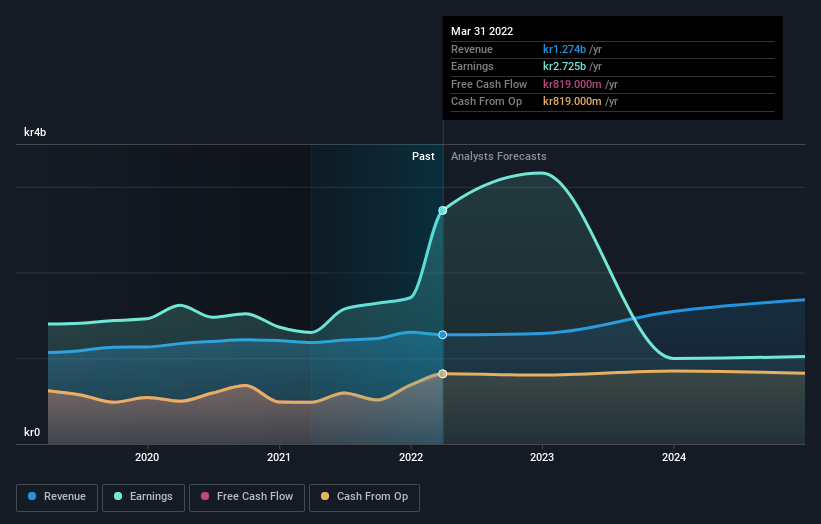This screenshot has width=821, height=524.
Task: Click the pink Free Cash Flow legend dot
Action: pos(205,496)
